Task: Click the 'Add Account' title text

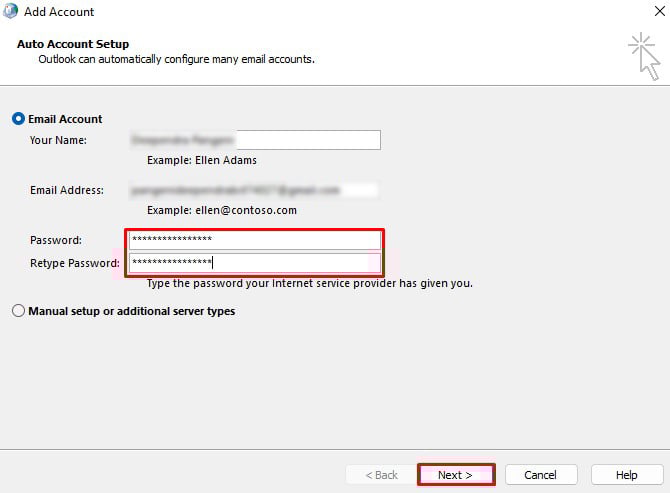Action: click(59, 12)
